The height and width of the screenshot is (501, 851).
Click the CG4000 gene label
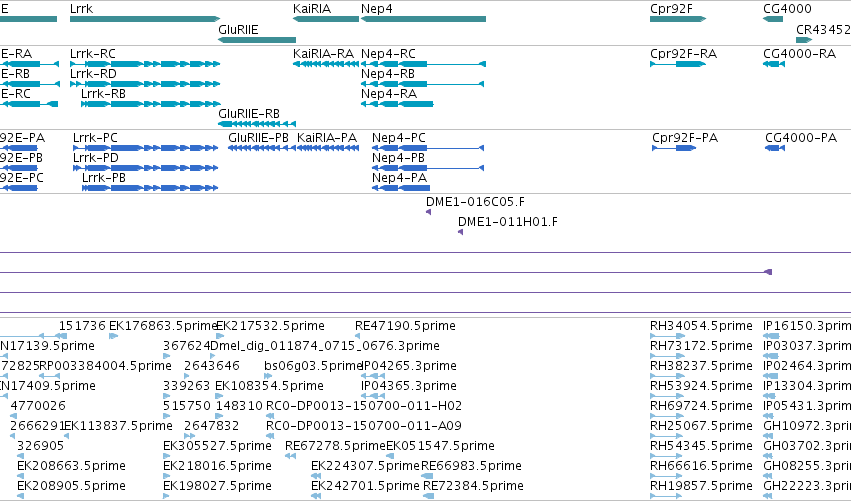click(787, 9)
